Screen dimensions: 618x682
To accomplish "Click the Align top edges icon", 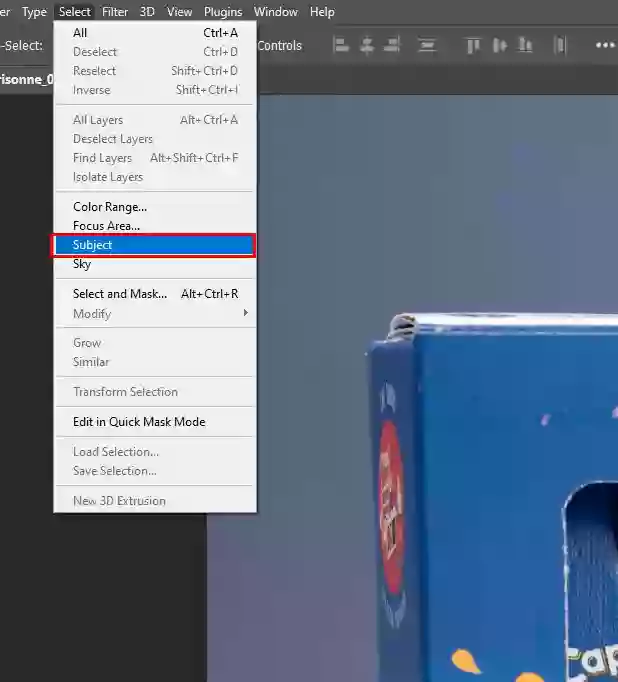I will [473, 45].
